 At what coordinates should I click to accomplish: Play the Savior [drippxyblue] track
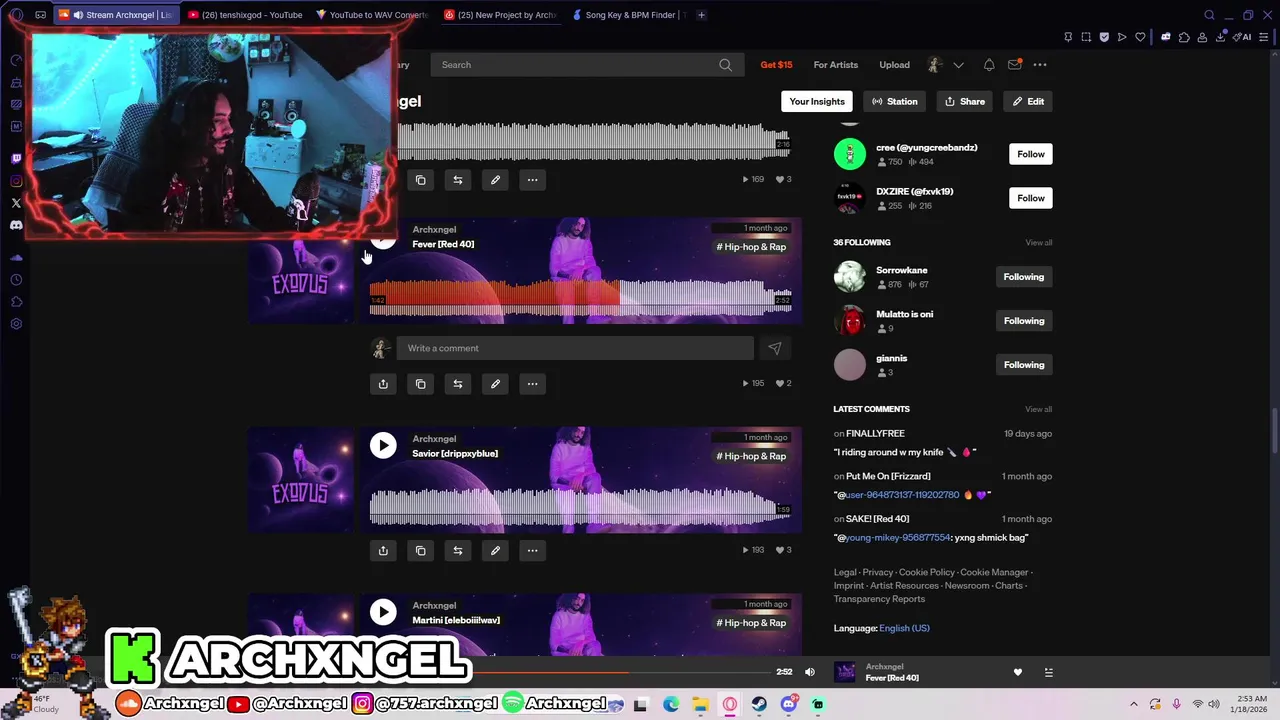(x=383, y=446)
